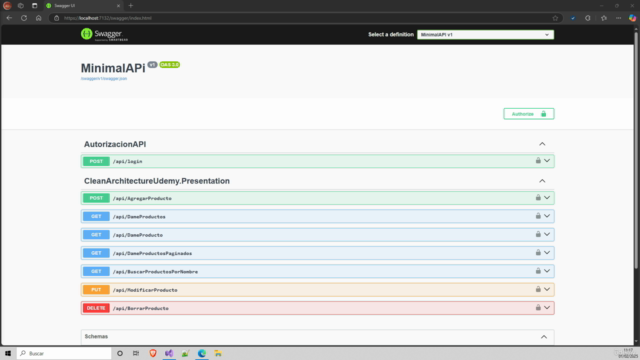The image size is (640, 360).
Task: Open Cortana circle icon on taskbar
Action: click(x=120, y=353)
